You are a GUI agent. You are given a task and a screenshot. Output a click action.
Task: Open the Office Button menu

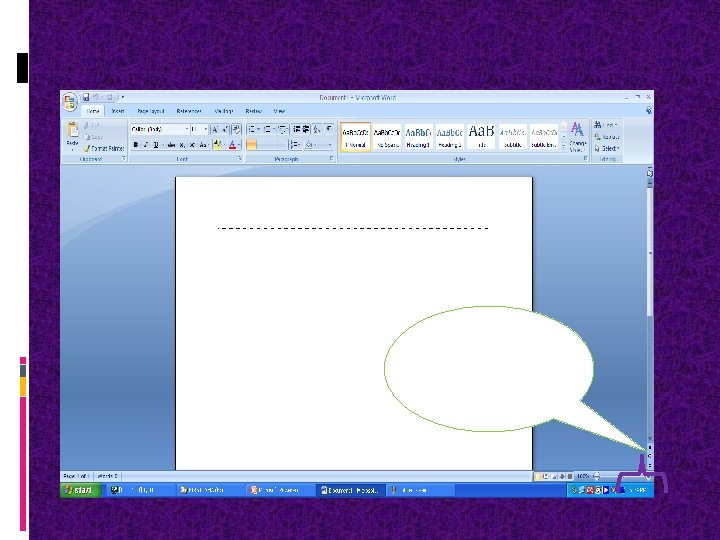pos(70,101)
